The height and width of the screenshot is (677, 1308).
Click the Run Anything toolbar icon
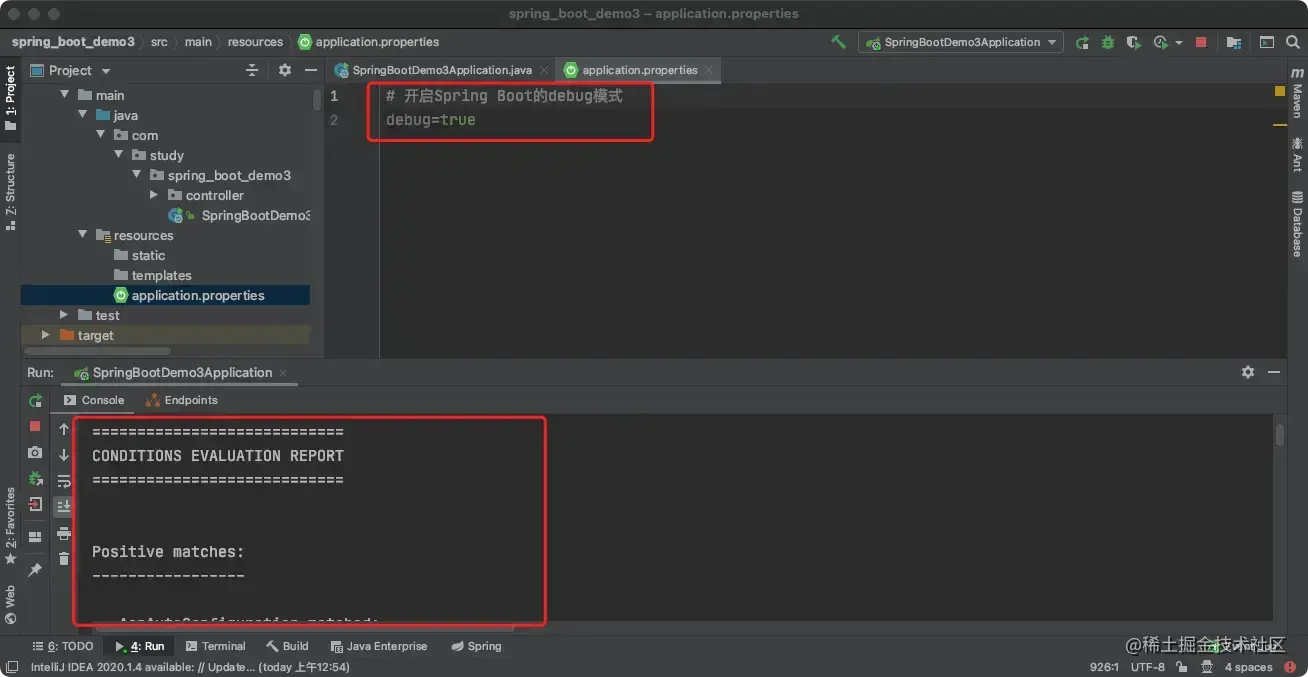pyautogui.click(x=1267, y=42)
